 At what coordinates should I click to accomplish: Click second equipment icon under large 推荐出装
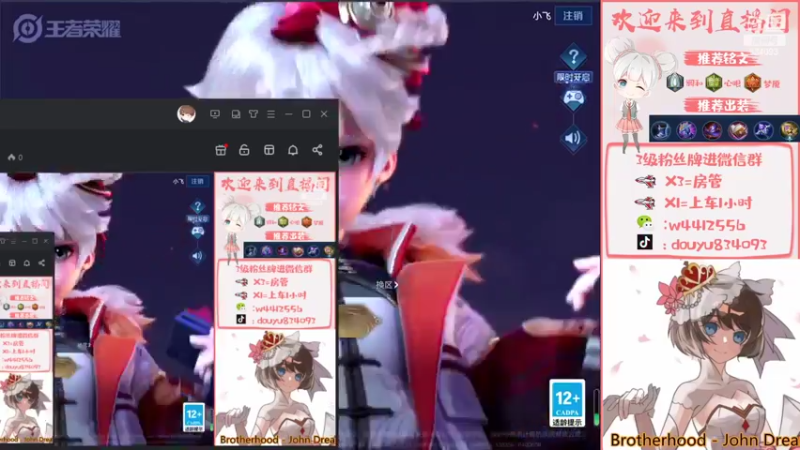click(686, 130)
